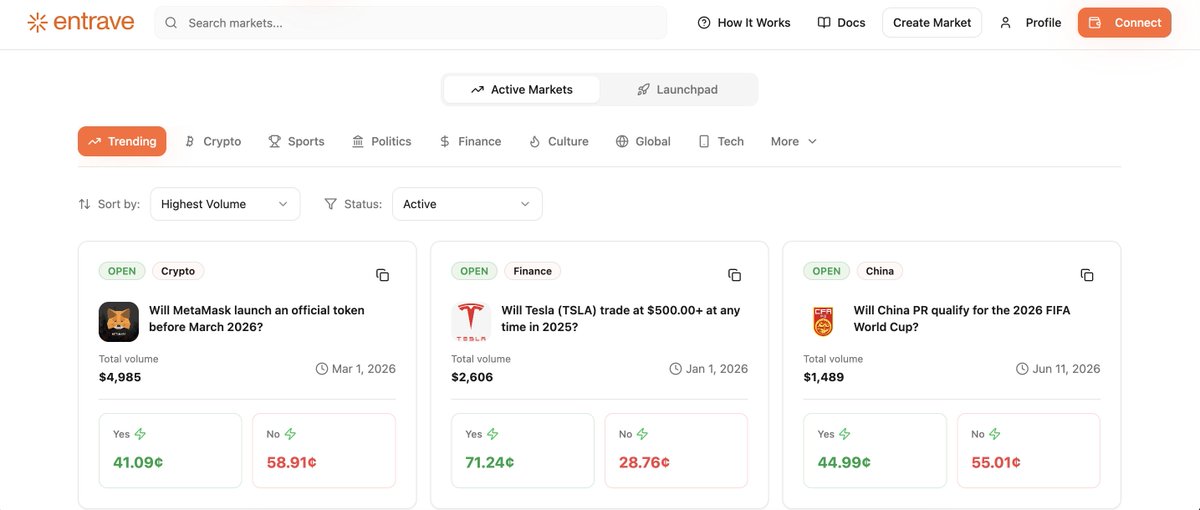Copy link for China PR market
Image resolution: width=1200 pixels, height=510 pixels.
(x=1087, y=275)
